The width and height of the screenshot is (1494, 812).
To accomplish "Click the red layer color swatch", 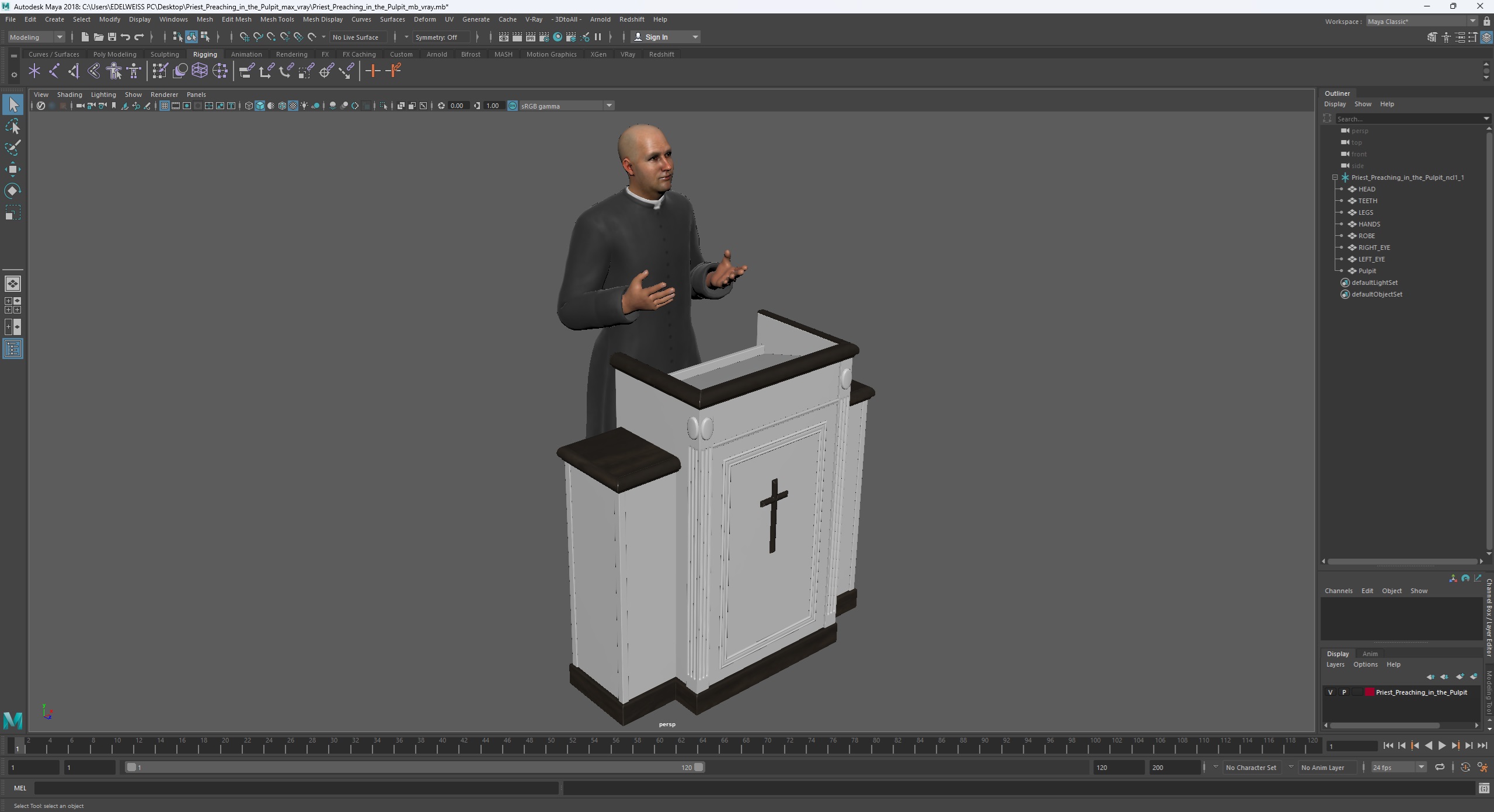I will pos(1369,692).
